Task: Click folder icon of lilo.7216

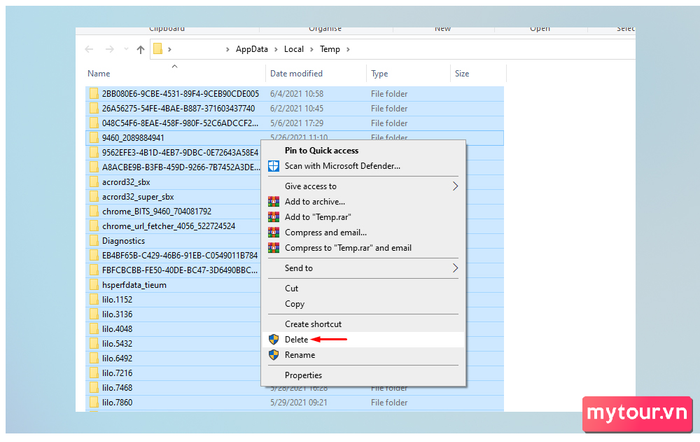Action: click(x=94, y=373)
